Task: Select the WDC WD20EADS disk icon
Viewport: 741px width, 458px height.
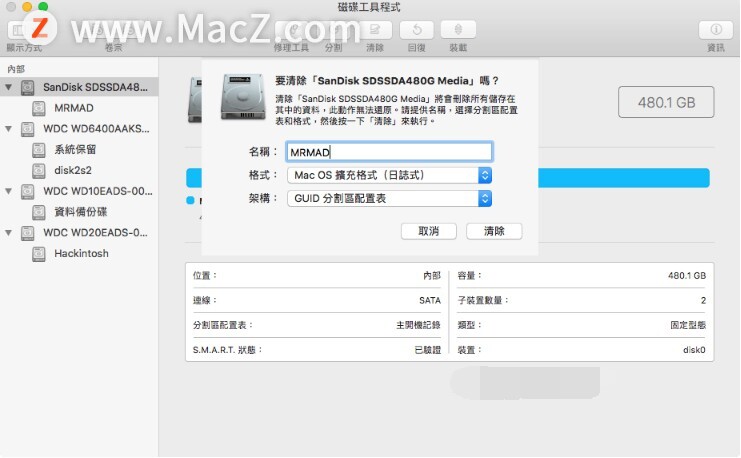Action: (28, 233)
